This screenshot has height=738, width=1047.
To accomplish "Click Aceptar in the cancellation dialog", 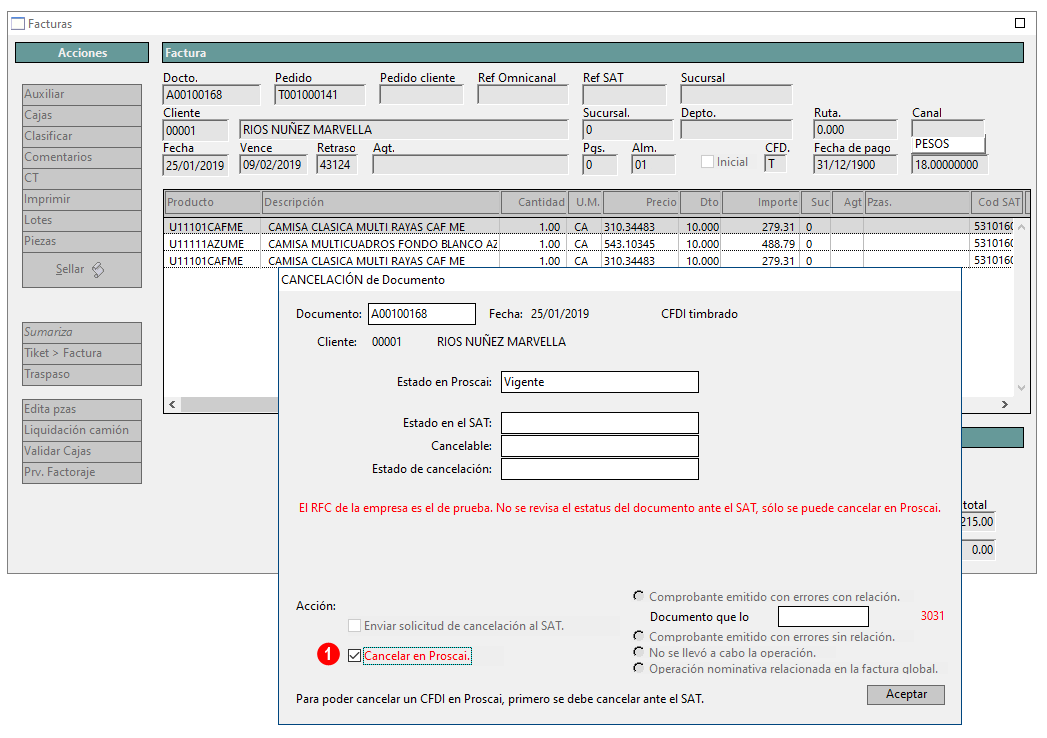I will point(905,695).
